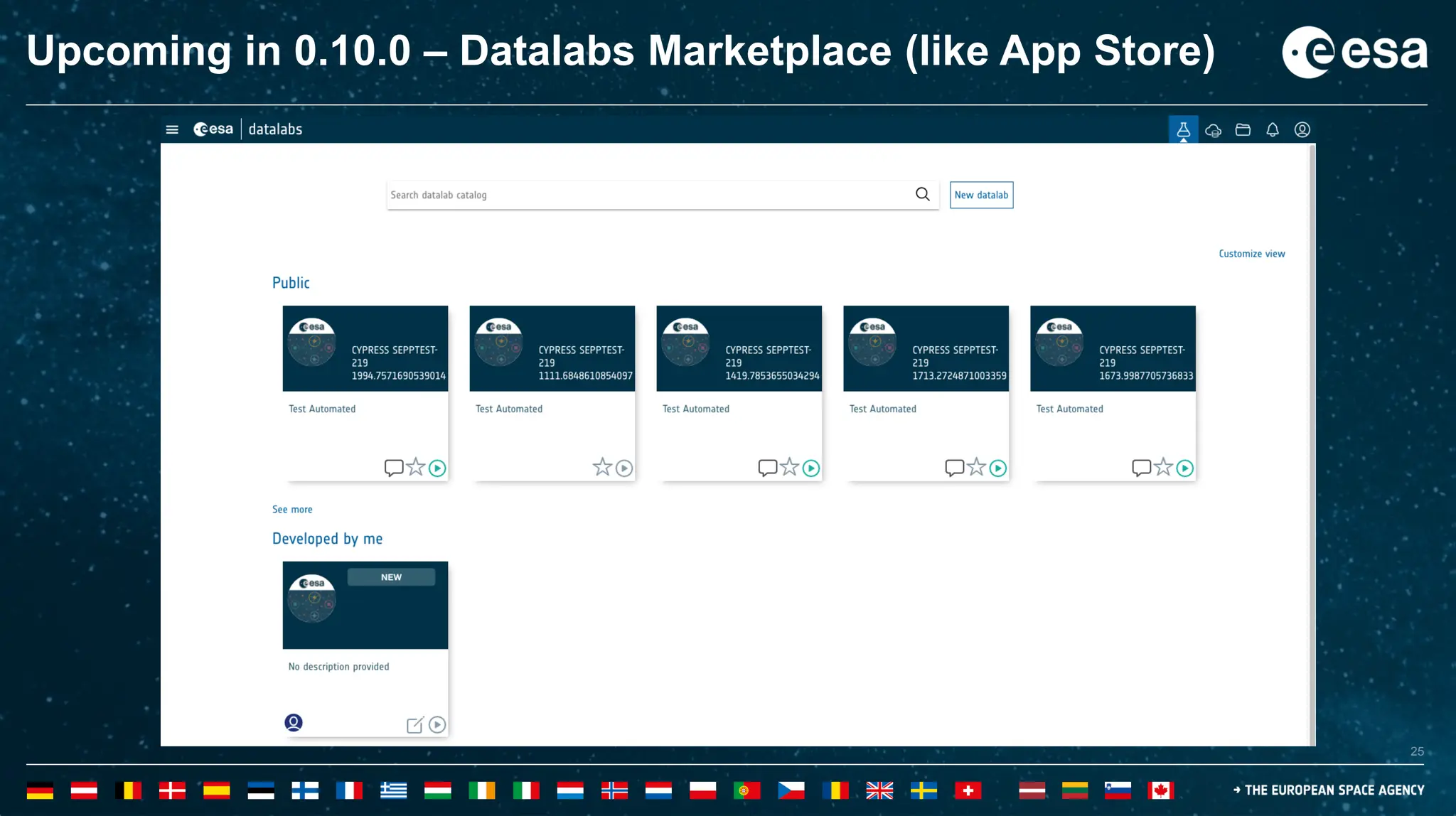Image resolution: width=1456 pixels, height=816 pixels.
Task: Open the folder icon in header
Action: pos(1243,129)
